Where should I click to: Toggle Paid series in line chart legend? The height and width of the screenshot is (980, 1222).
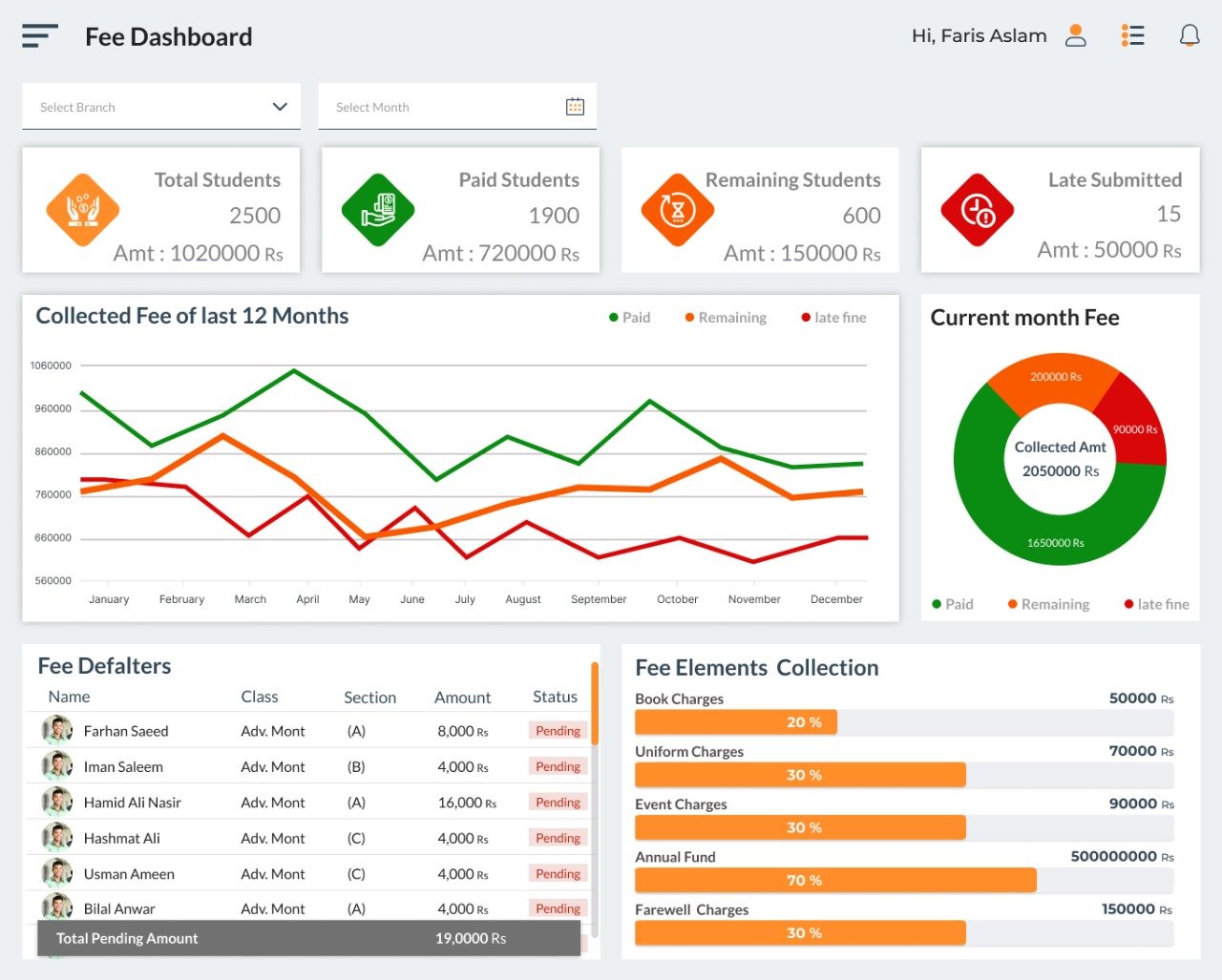point(630,318)
